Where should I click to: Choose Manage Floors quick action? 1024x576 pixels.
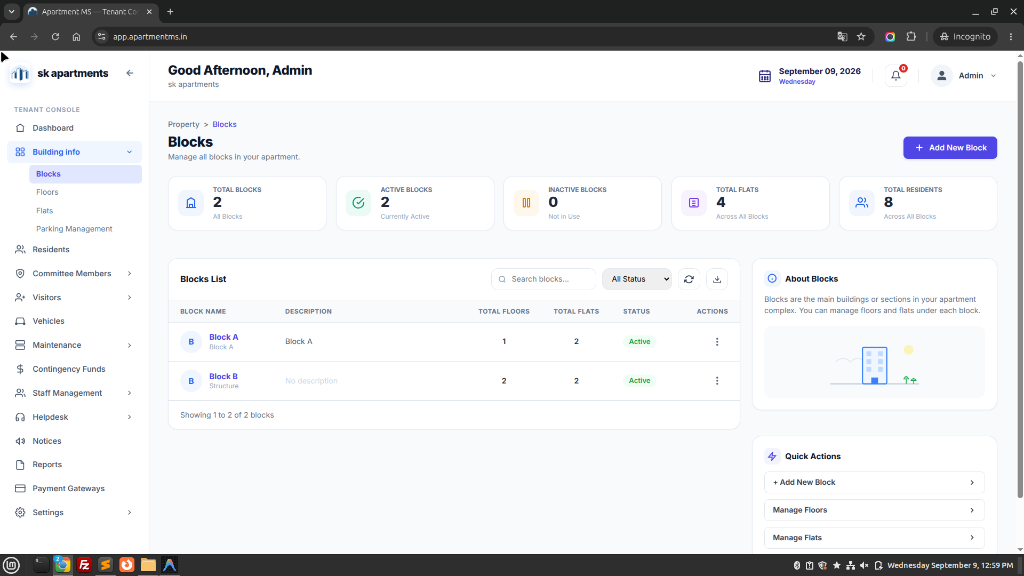coord(874,510)
